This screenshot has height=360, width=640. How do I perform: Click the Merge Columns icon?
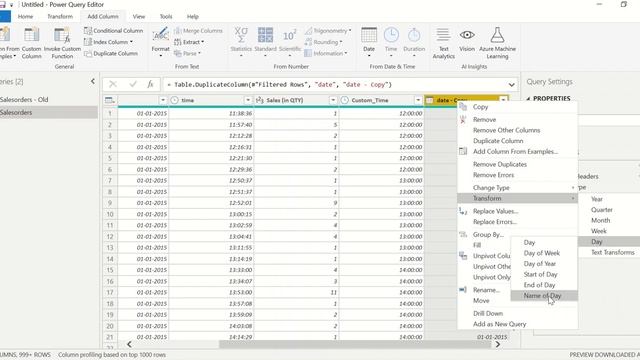[178, 31]
